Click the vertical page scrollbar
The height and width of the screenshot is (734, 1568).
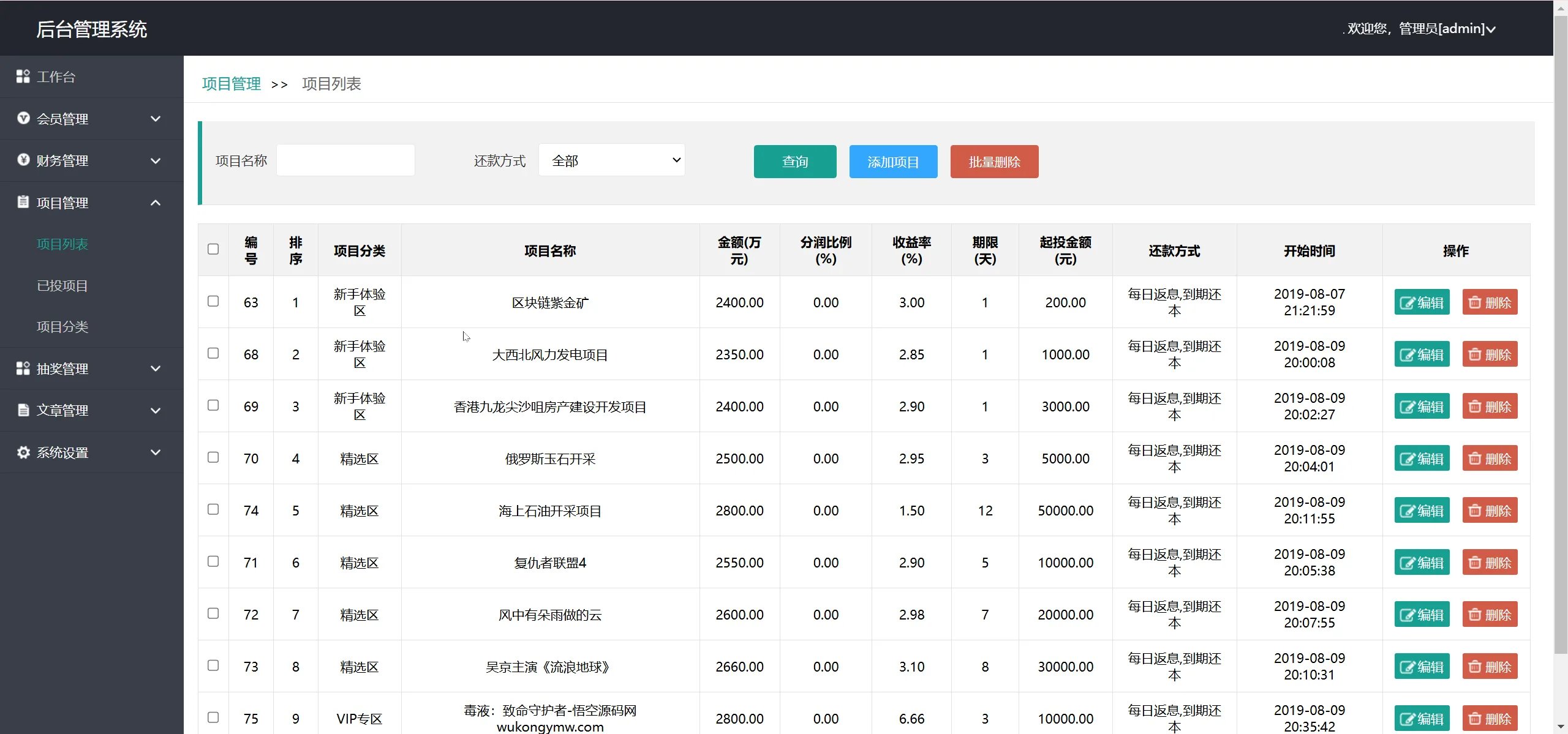(1561, 331)
